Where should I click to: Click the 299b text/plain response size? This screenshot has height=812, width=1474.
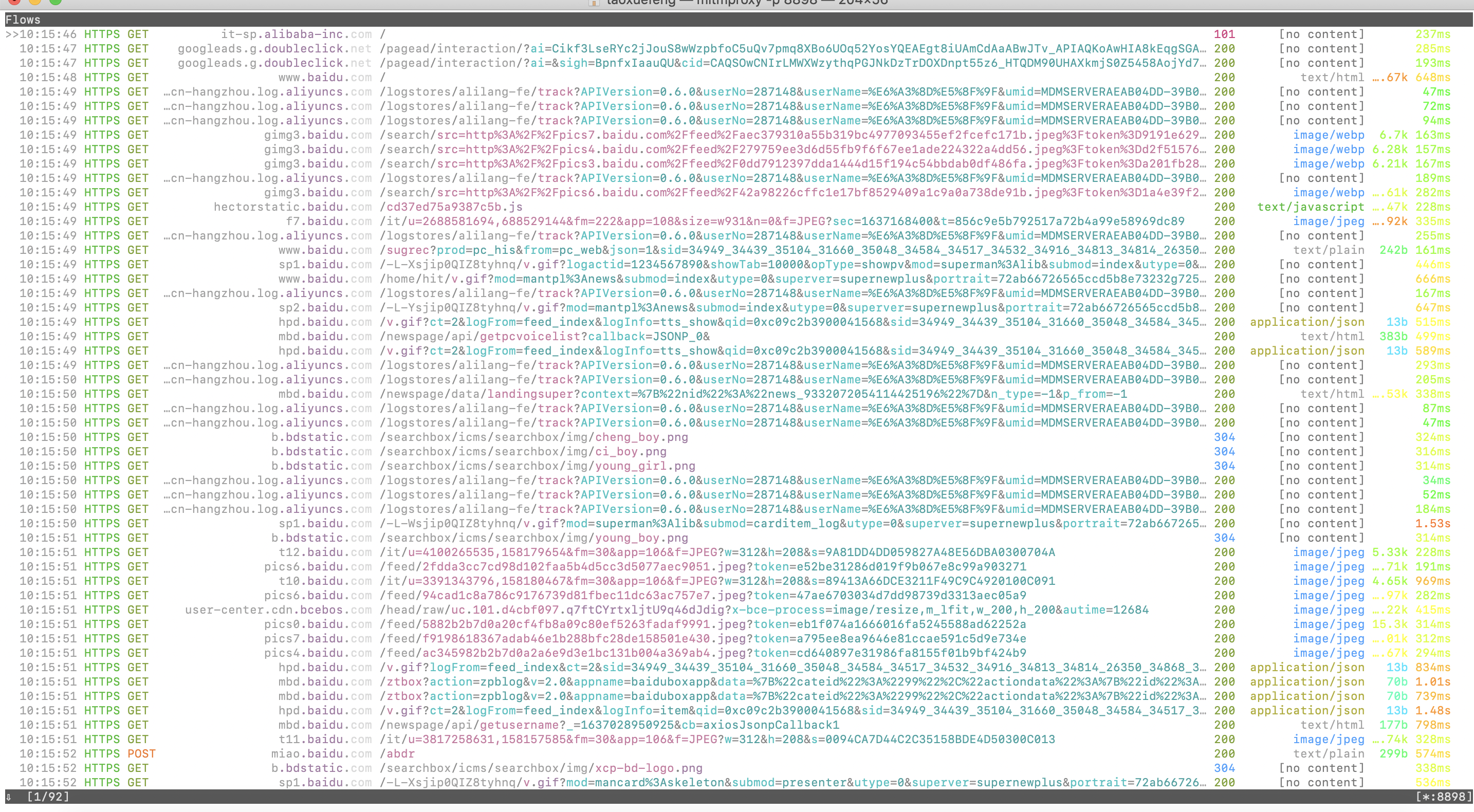1393,753
